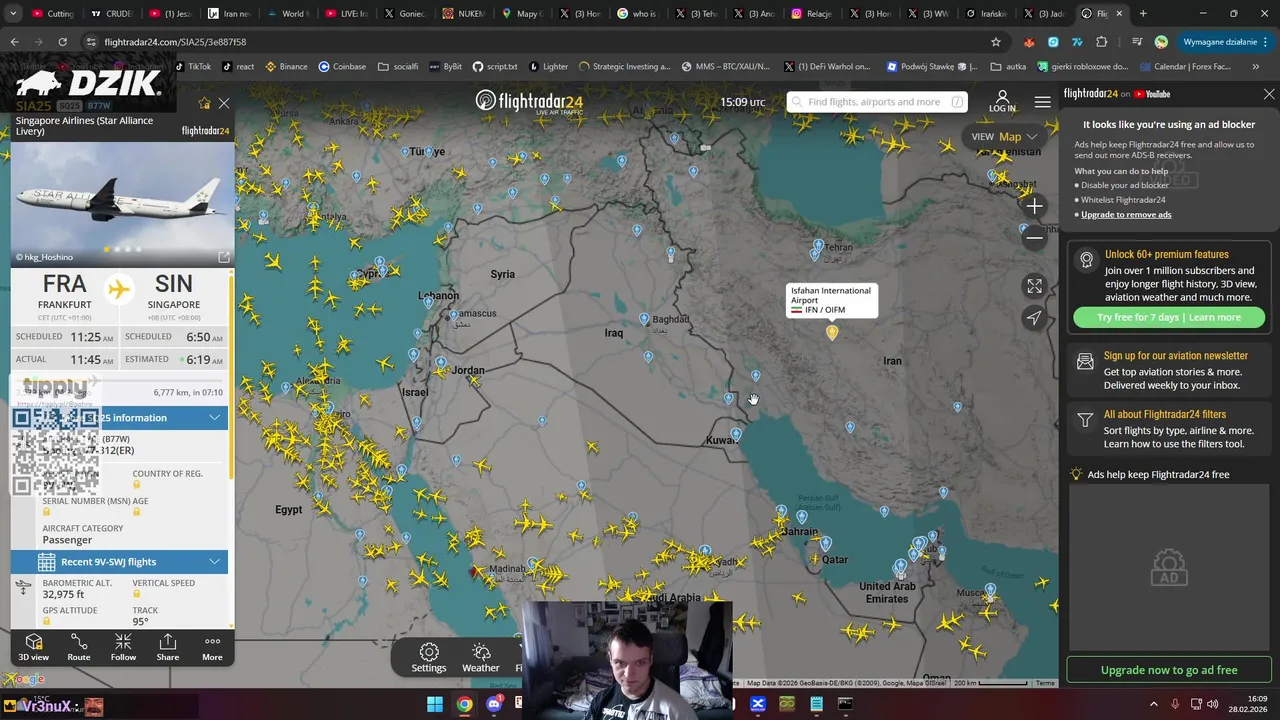1280x720 pixels.
Task: Open the More options in flight panel
Action: (212, 647)
